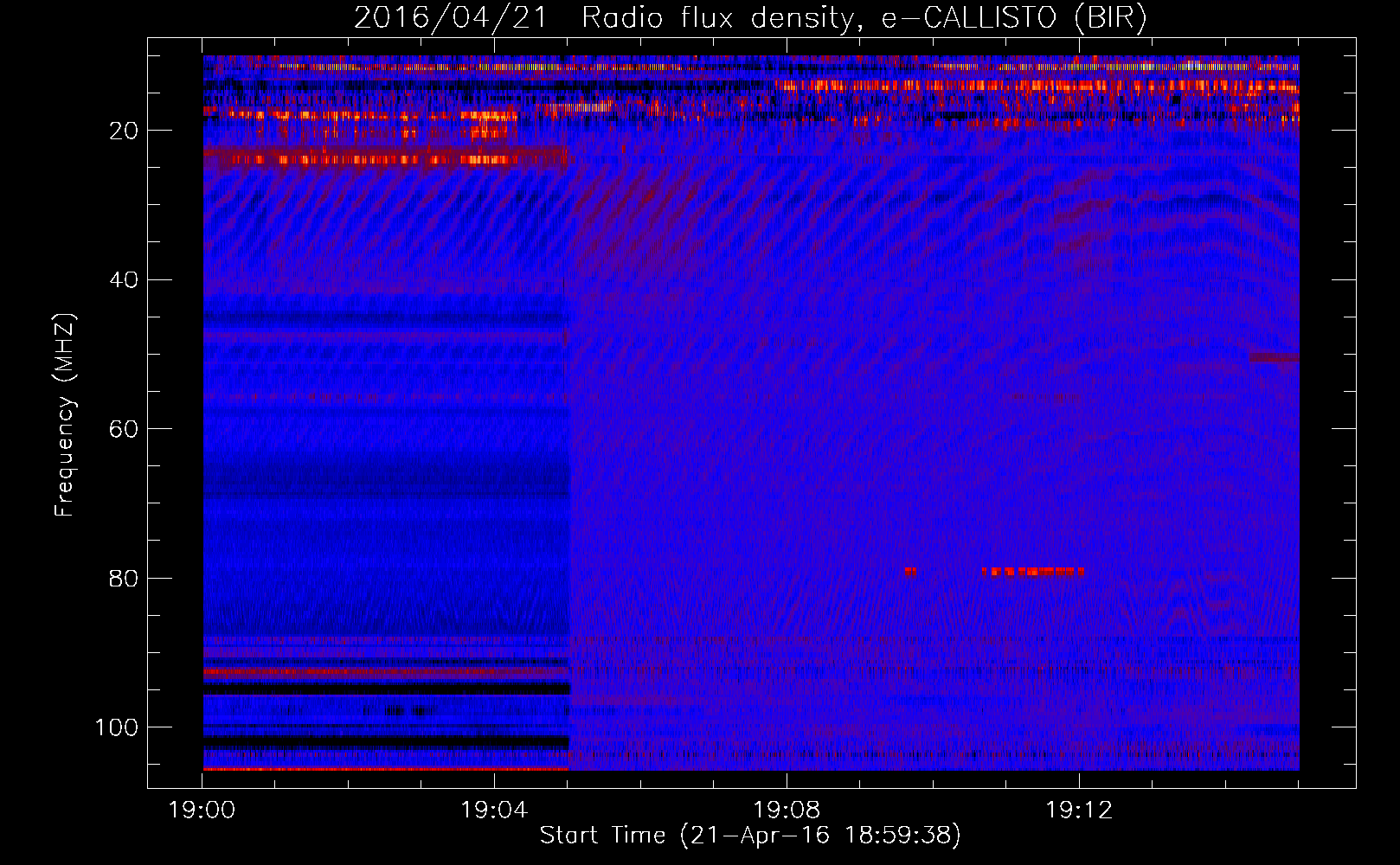This screenshot has width=1400, height=865.
Task: Click the "Frequency (MHZ)" axis label
Action: point(65,414)
